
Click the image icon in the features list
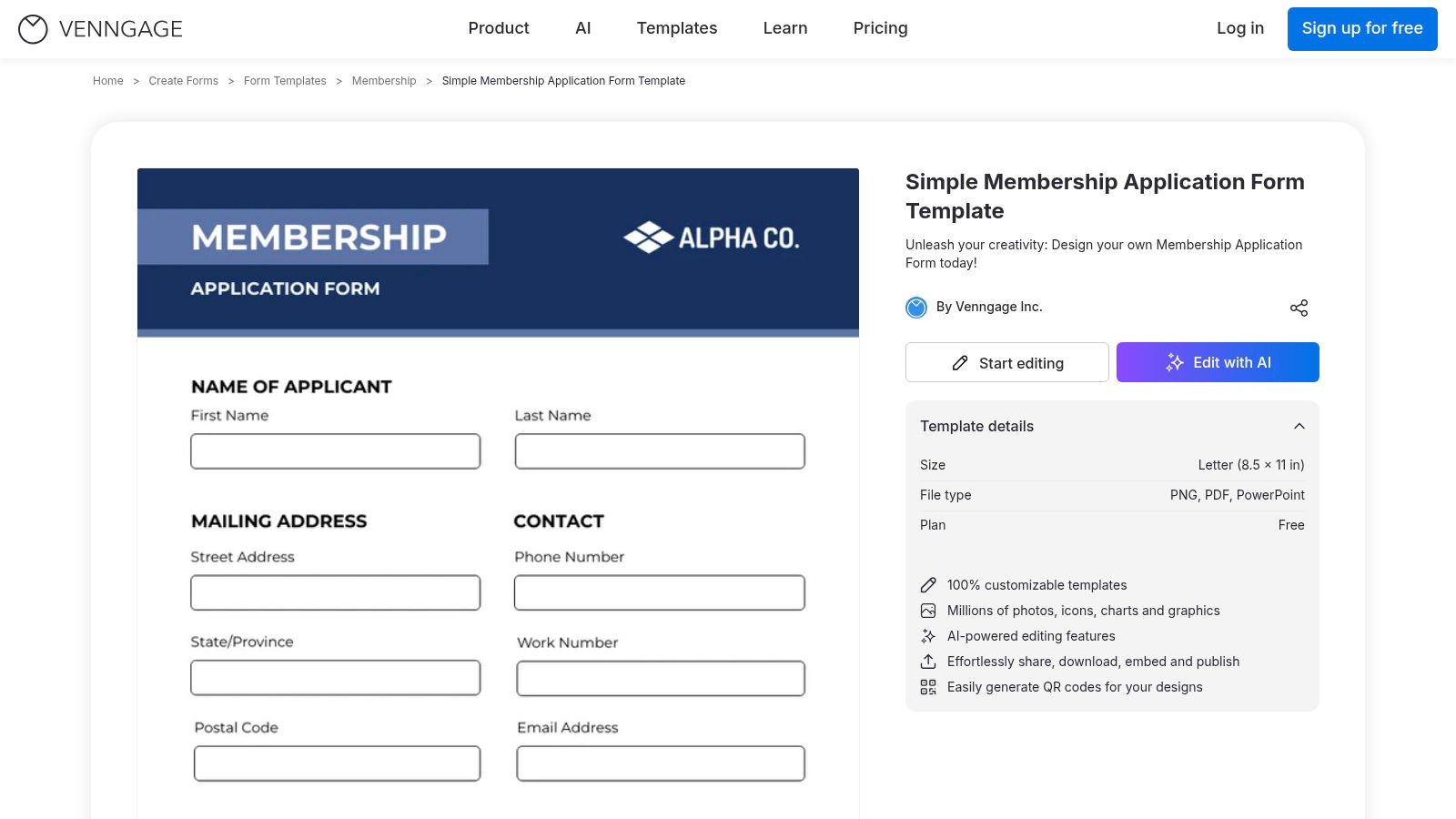click(x=928, y=611)
